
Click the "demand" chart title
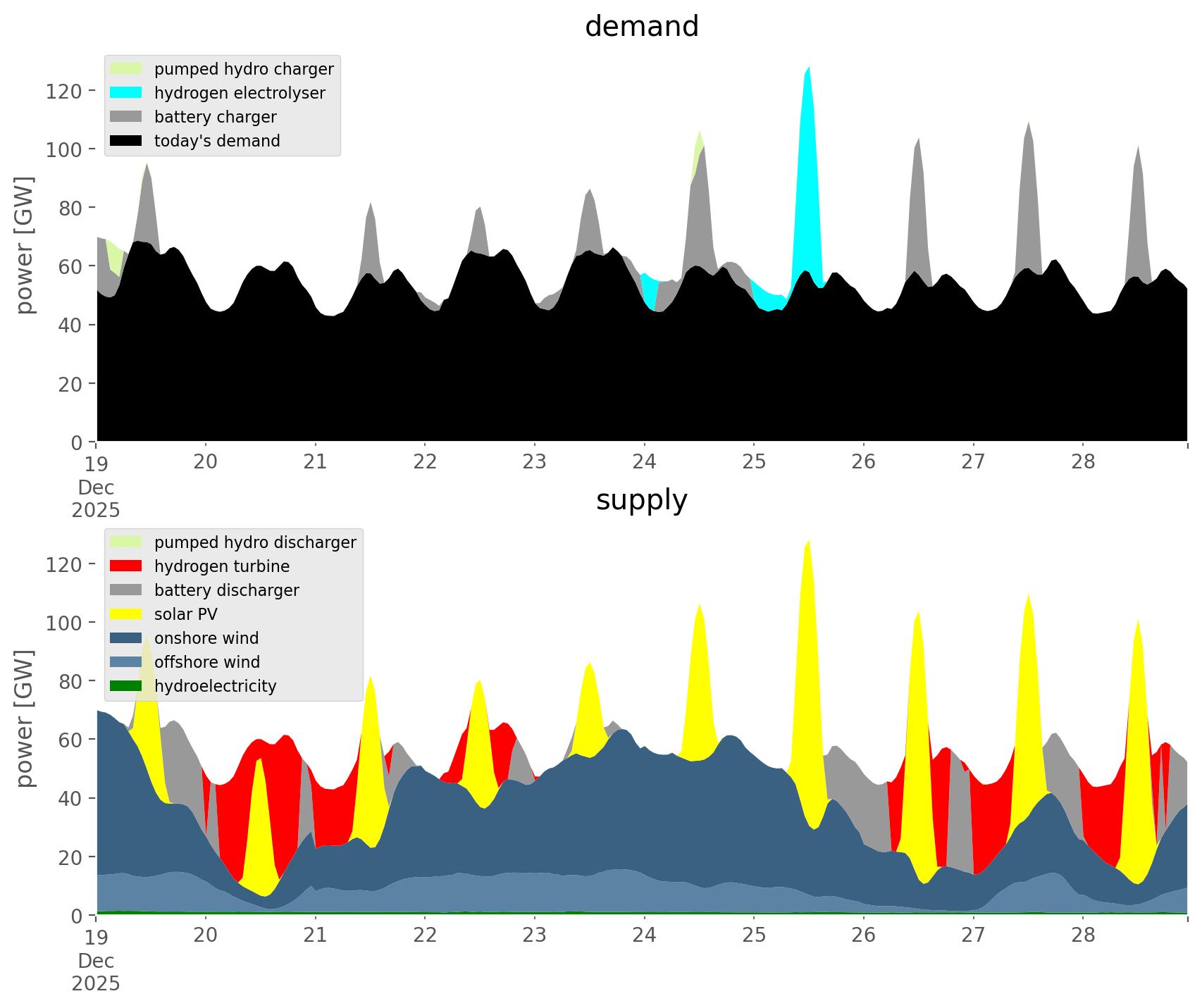coord(641,27)
